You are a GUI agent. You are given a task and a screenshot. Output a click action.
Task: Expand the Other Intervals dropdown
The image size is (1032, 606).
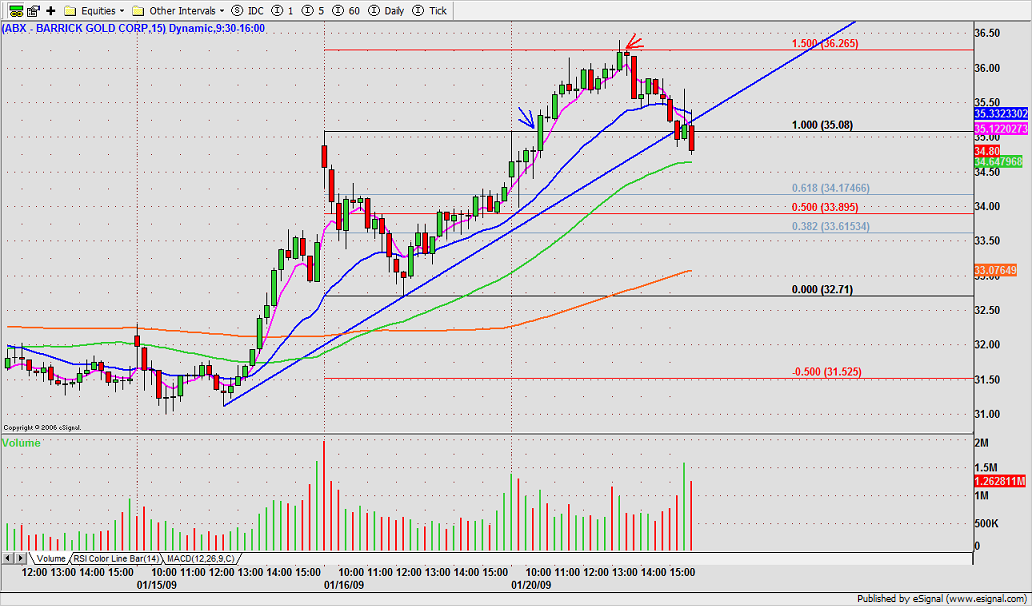click(x=178, y=11)
